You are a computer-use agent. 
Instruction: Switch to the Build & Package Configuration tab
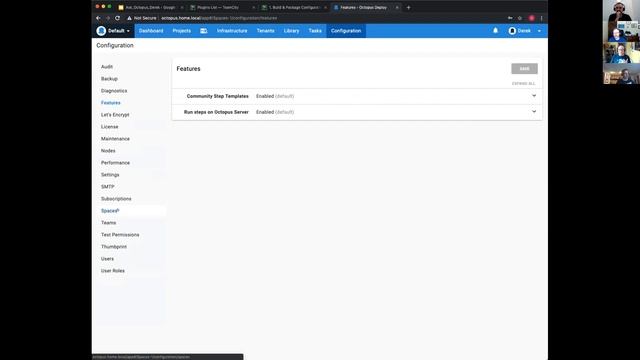point(294,7)
